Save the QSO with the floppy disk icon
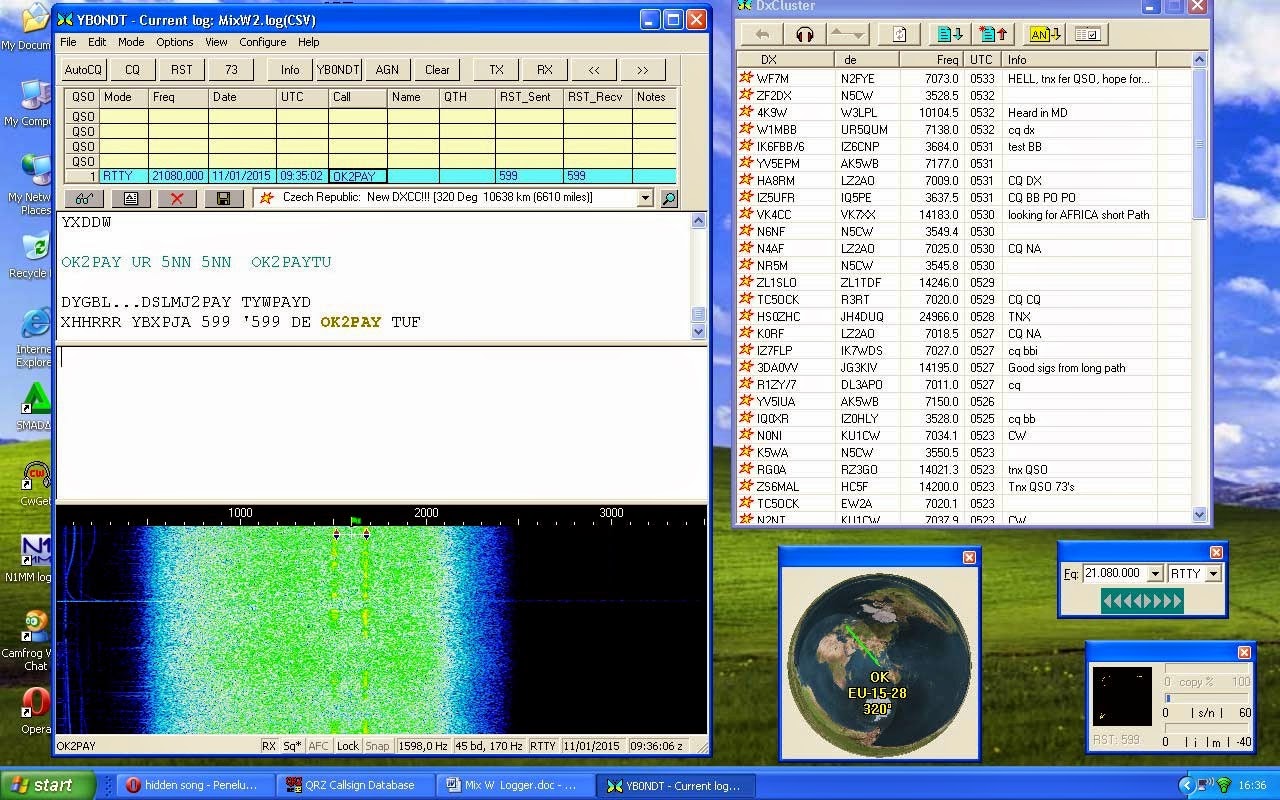This screenshot has width=1280, height=800. (x=224, y=198)
